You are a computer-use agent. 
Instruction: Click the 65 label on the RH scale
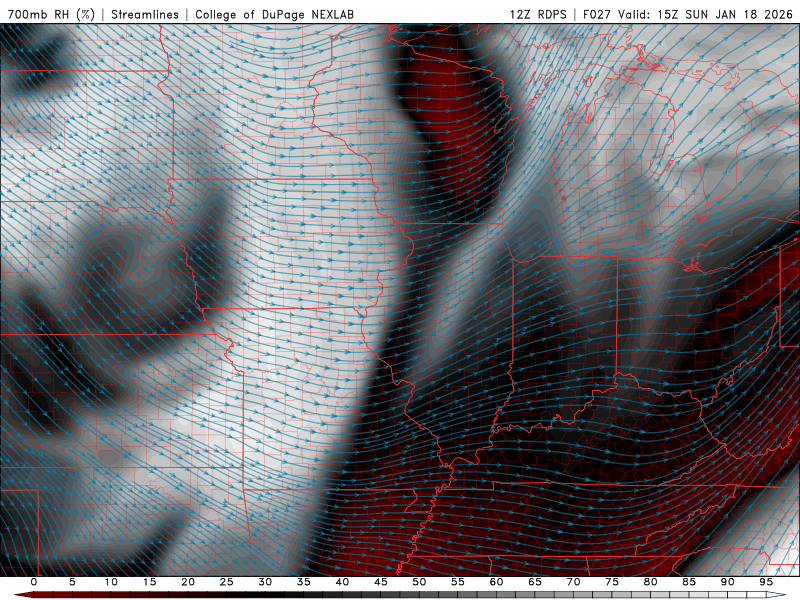535,582
